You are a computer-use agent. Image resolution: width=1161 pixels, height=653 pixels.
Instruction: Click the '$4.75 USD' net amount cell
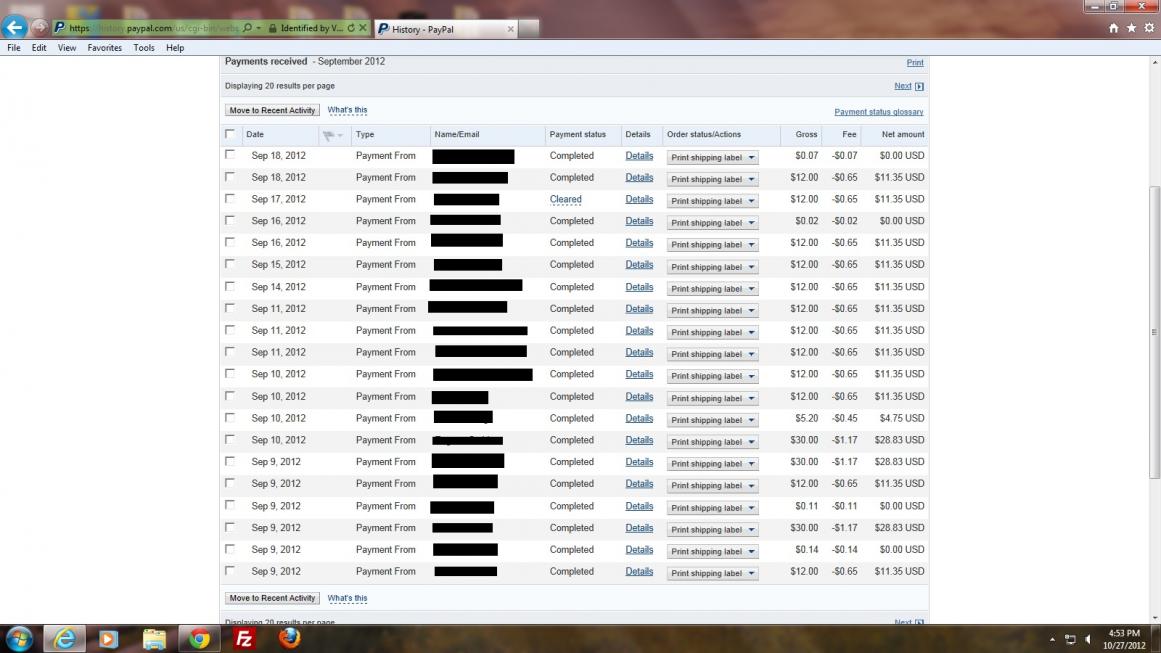(902, 418)
